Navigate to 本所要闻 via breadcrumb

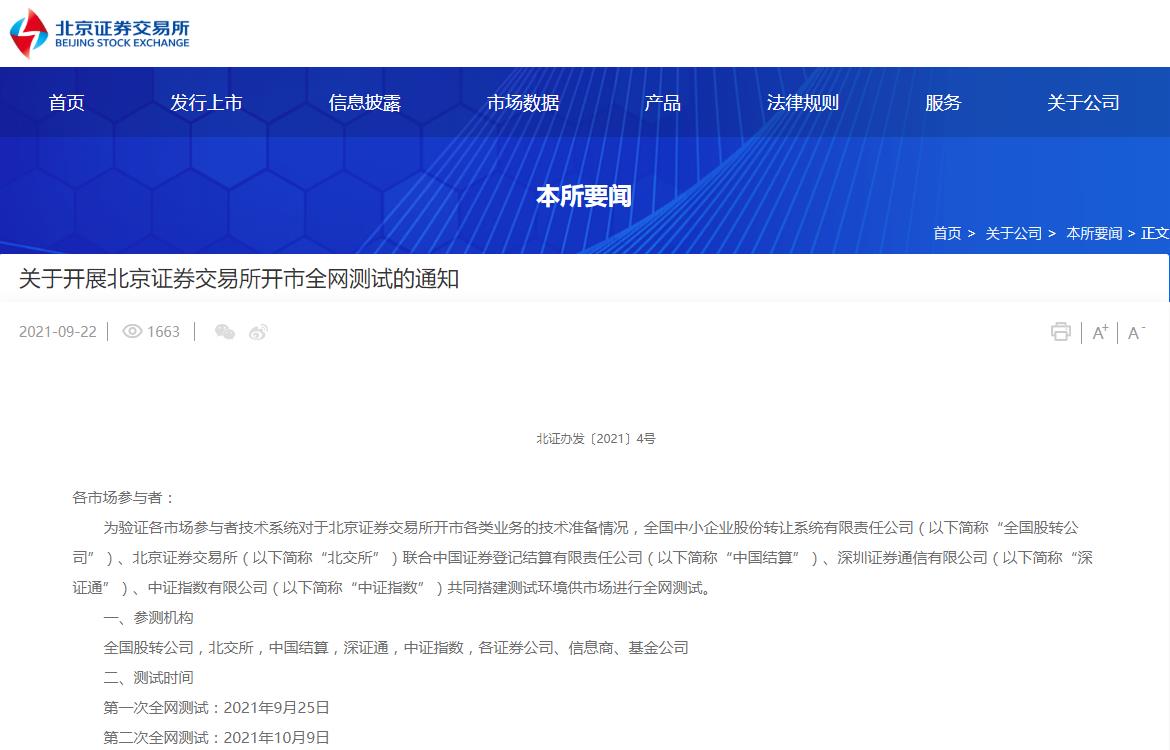pos(1094,233)
